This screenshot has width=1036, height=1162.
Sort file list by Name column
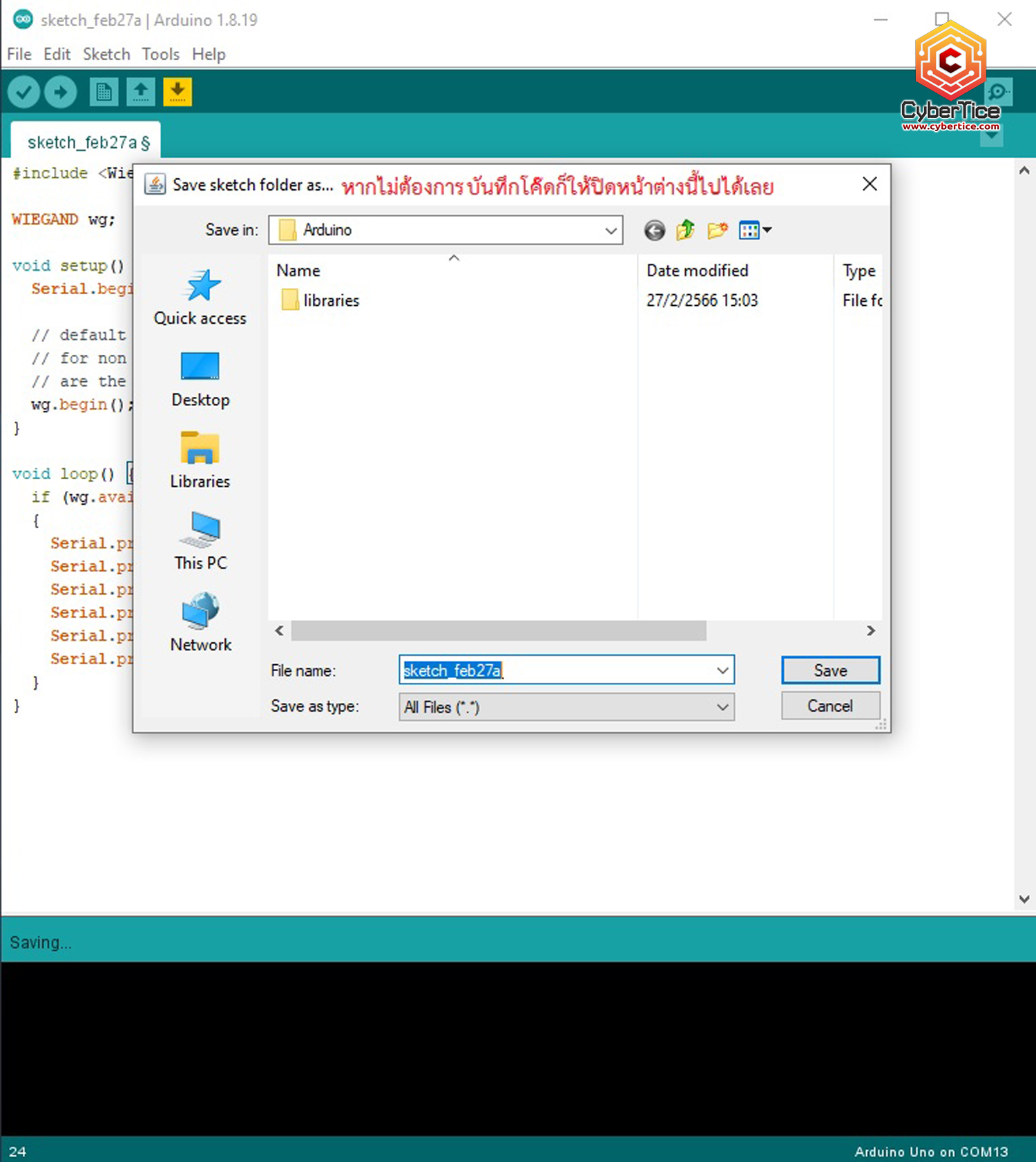[x=452, y=270]
